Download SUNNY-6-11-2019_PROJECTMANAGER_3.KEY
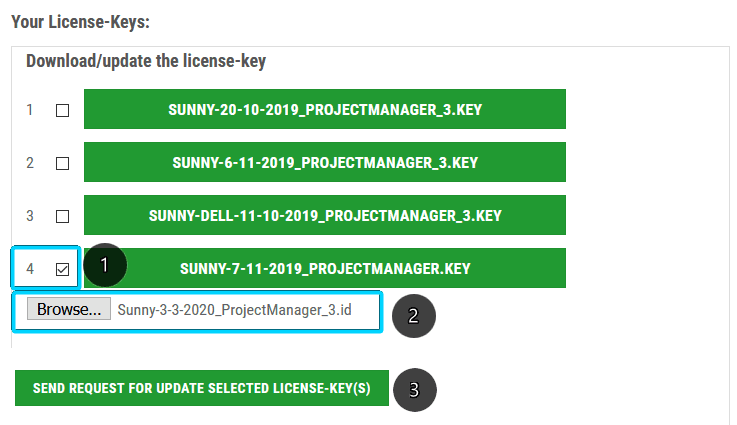737x425 pixels. coord(324,162)
